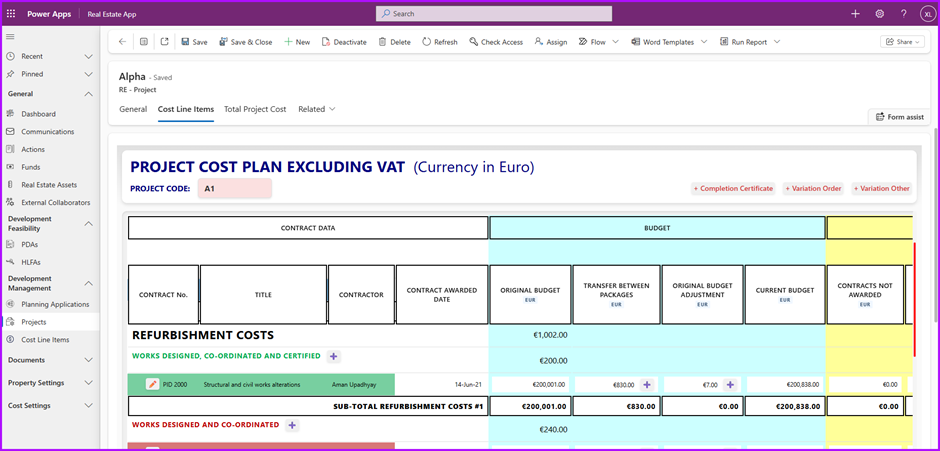Click the Project Code field A1
940x451 pixels.
(x=235, y=188)
